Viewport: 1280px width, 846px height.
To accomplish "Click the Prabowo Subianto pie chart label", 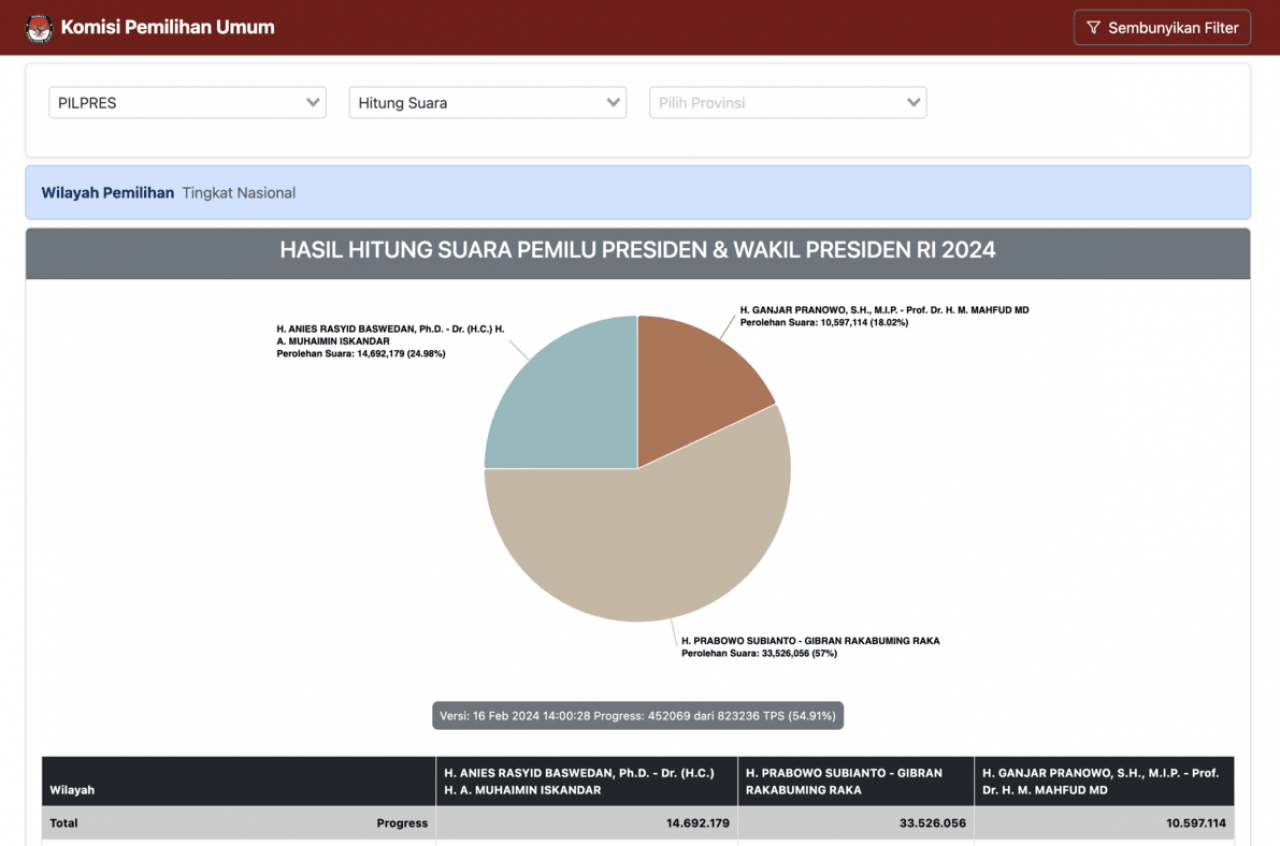I will click(810, 647).
